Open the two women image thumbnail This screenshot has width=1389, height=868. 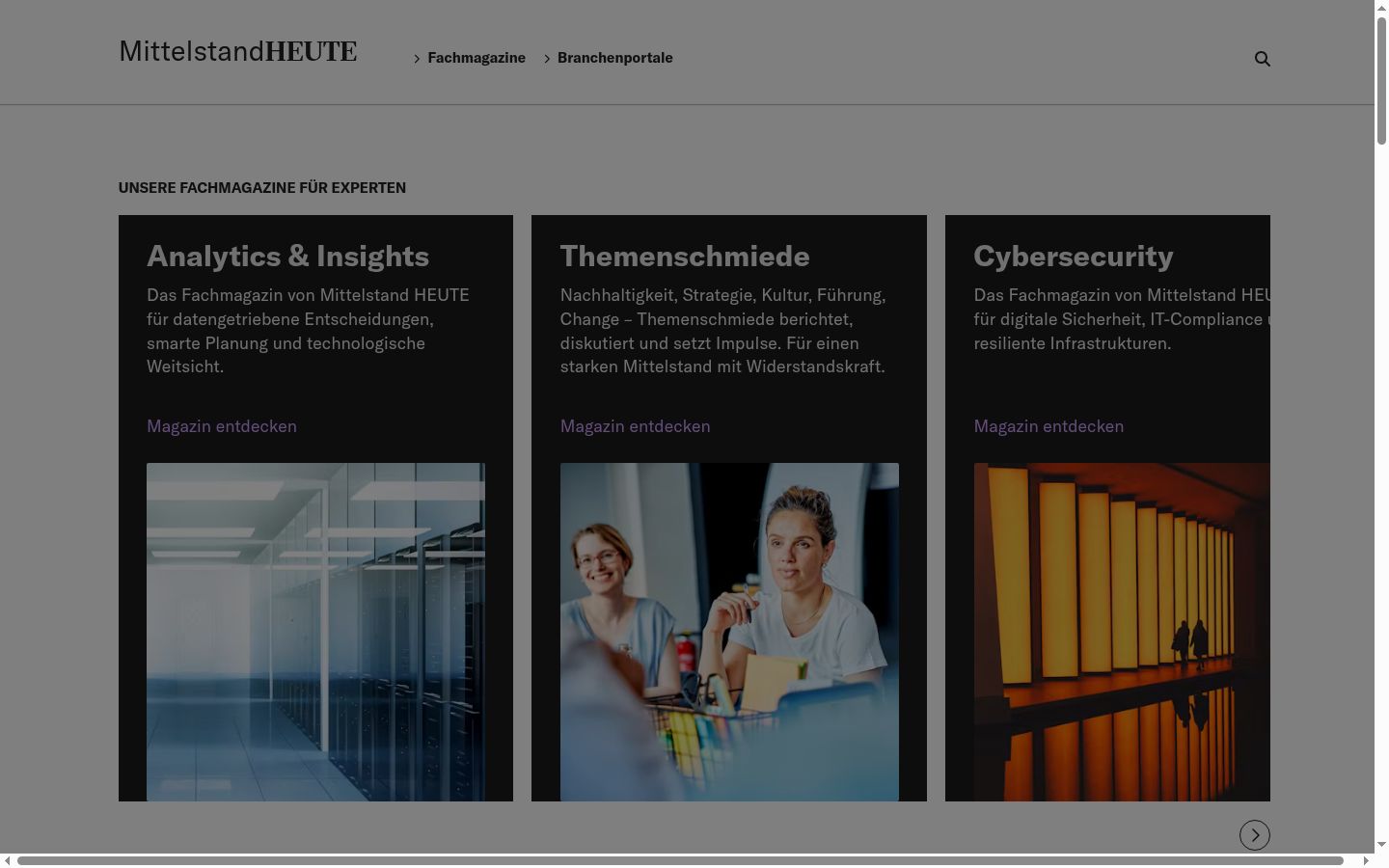[x=729, y=632]
